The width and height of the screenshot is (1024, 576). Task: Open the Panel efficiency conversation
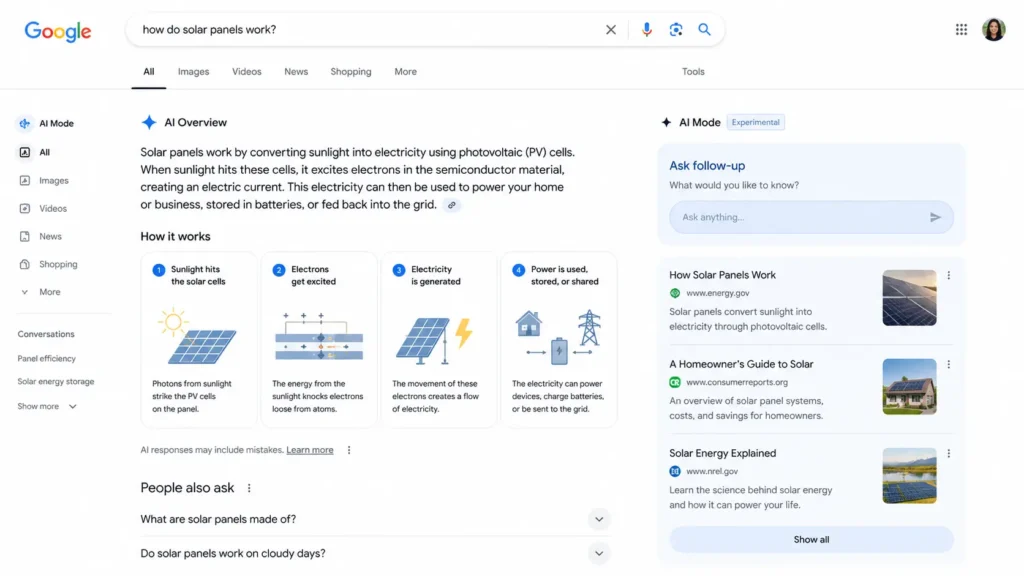point(46,359)
